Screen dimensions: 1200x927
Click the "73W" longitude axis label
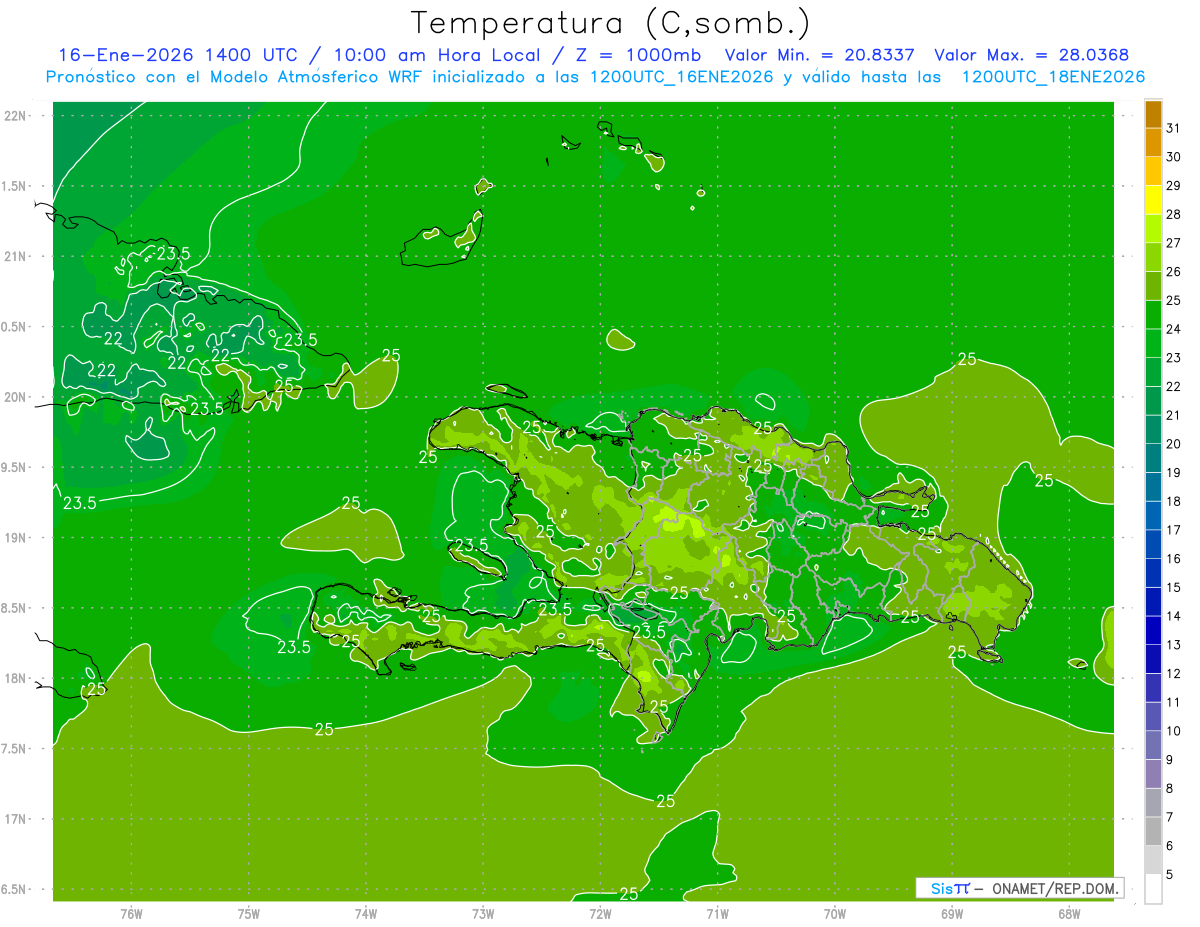[483, 913]
